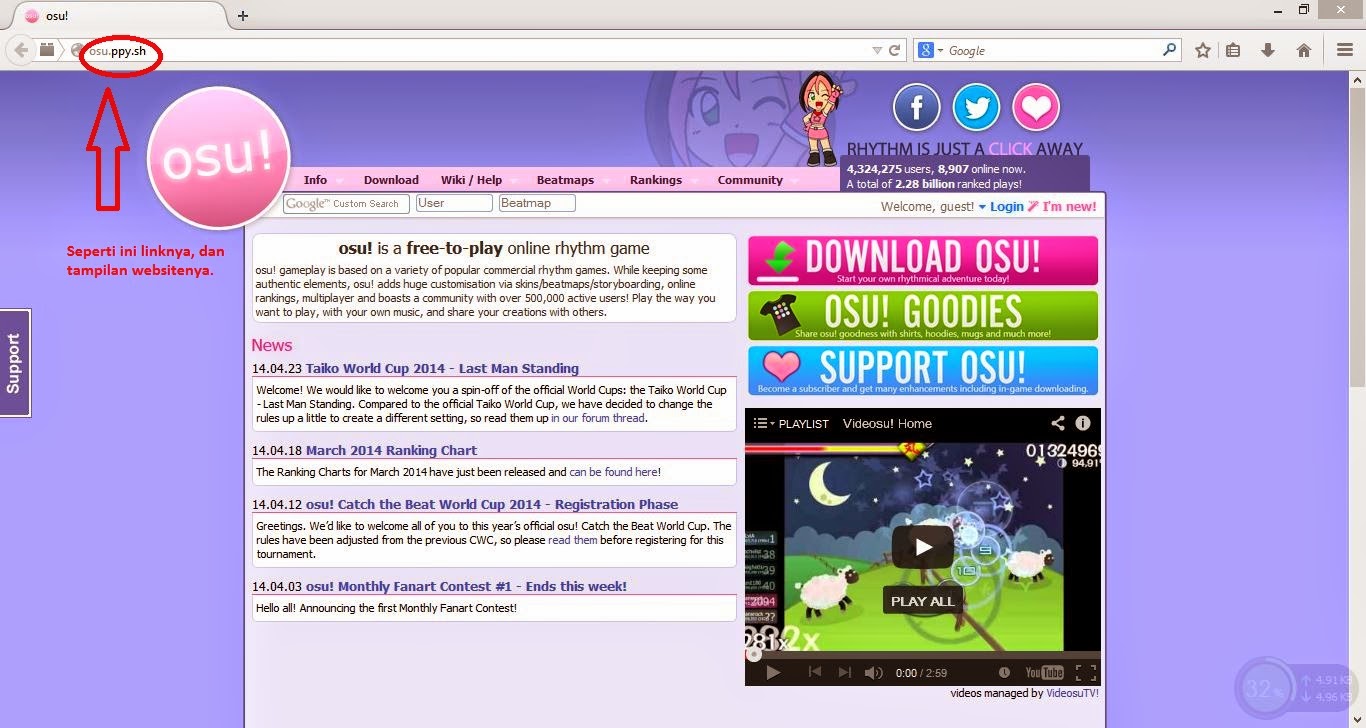Switch the video to fullscreen
This screenshot has width=1366, height=728.
click(x=1085, y=672)
